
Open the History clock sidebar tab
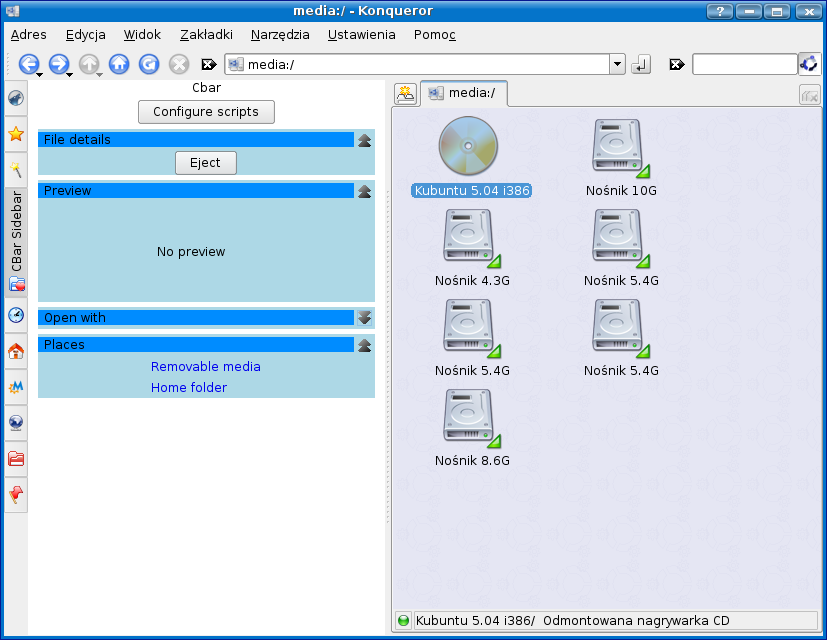(x=16, y=315)
